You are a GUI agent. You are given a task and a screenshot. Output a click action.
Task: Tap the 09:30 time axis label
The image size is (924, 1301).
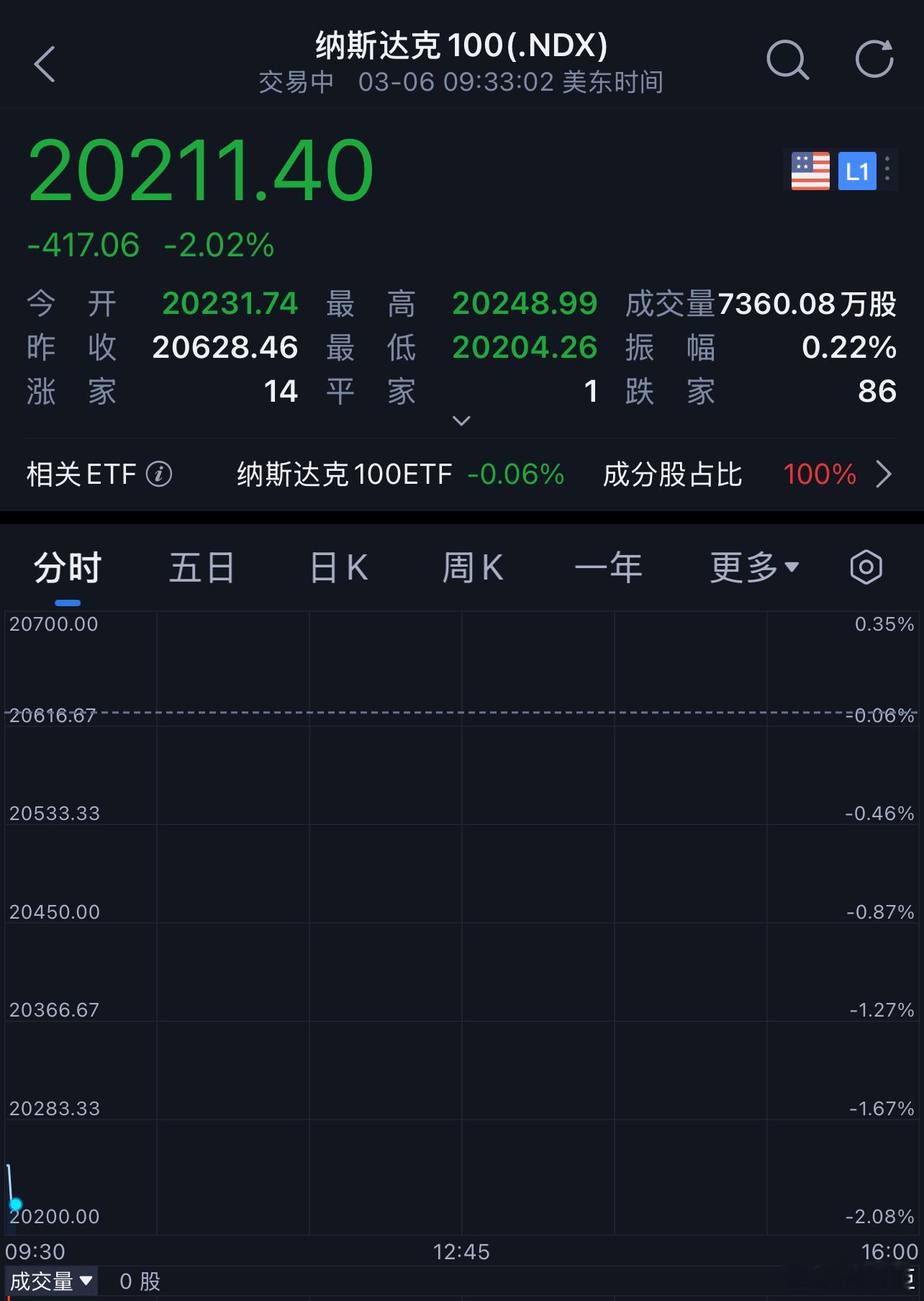pyautogui.click(x=35, y=1252)
